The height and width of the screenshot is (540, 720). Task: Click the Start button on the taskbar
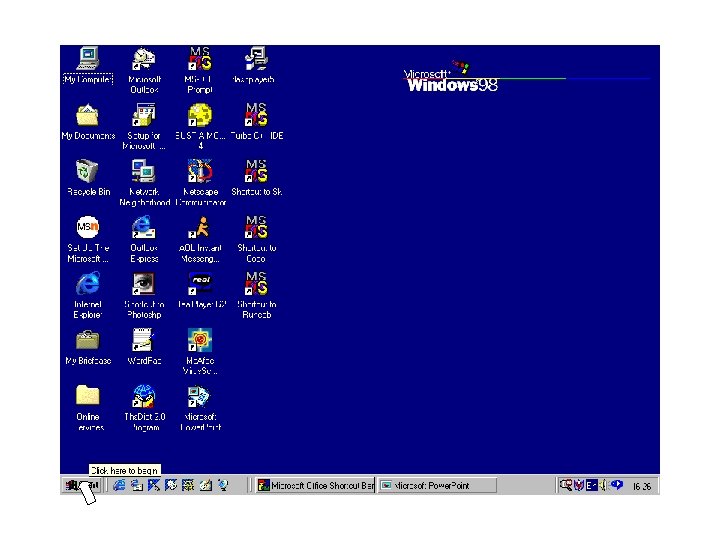click(83, 485)
